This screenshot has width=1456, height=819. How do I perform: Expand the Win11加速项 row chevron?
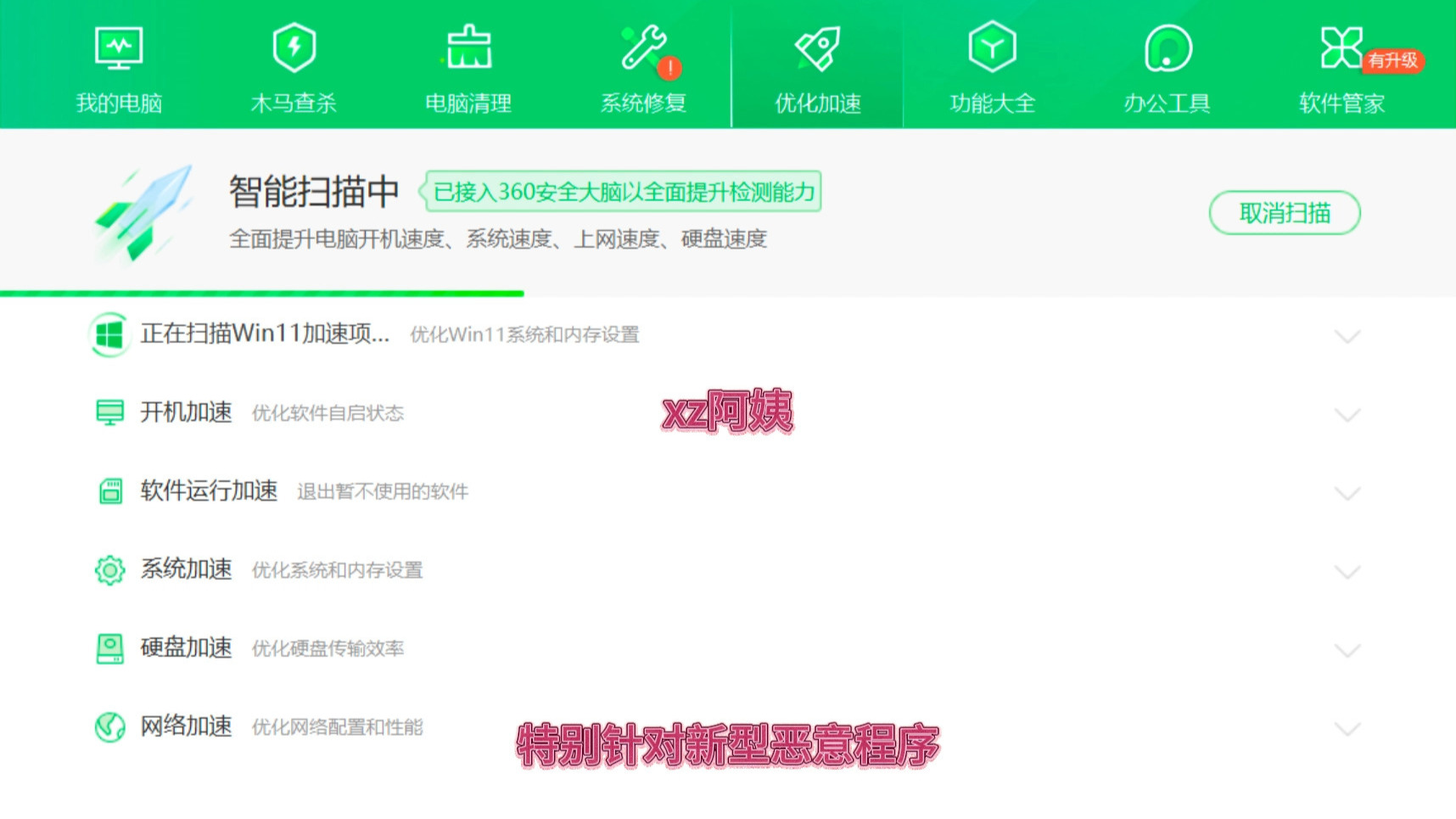pos(1347,337)
